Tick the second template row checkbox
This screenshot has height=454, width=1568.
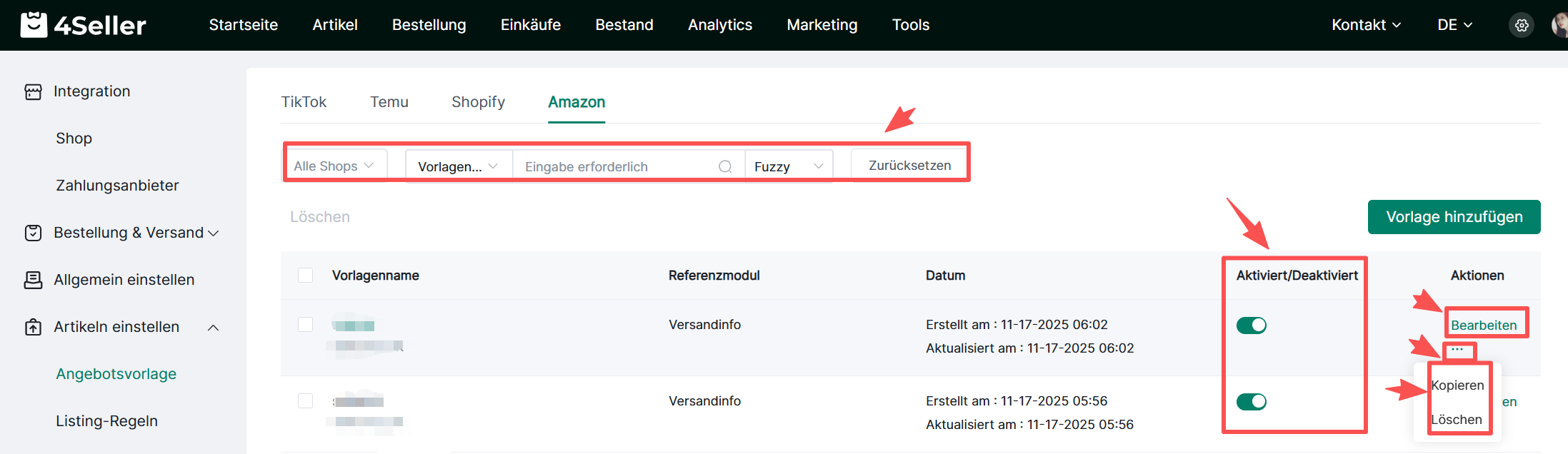305,400
